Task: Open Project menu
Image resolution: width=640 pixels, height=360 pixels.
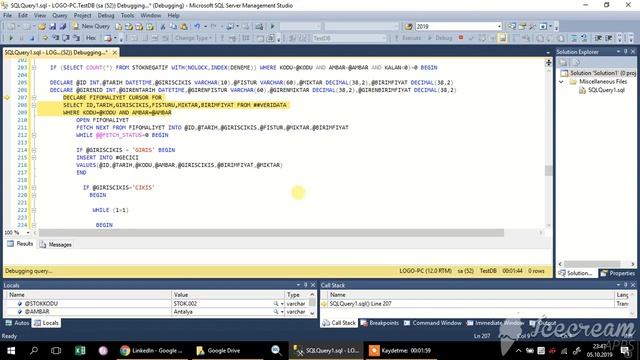Action: pos(82,16)
